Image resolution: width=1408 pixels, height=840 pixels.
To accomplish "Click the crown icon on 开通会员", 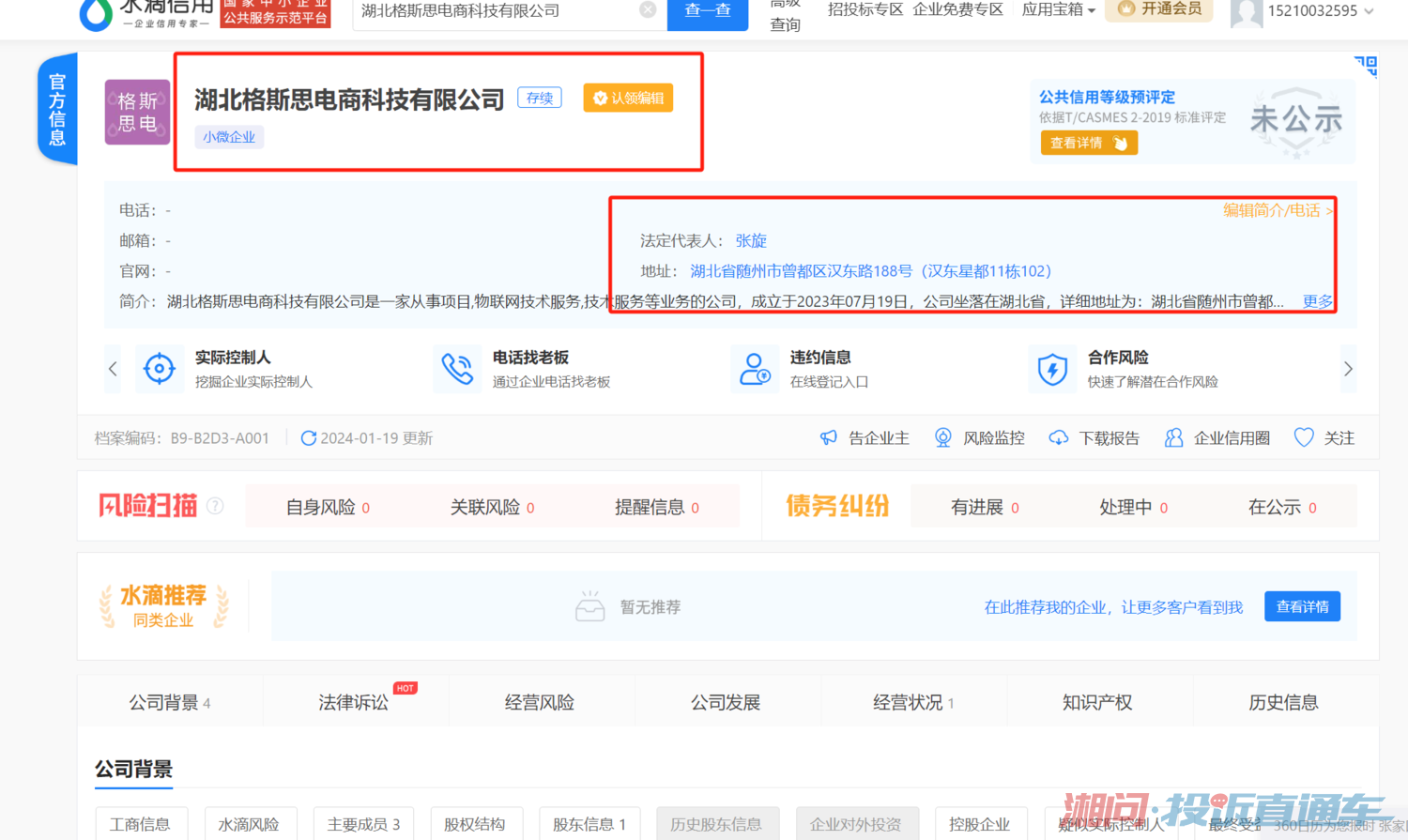I will coord(1125,8).
